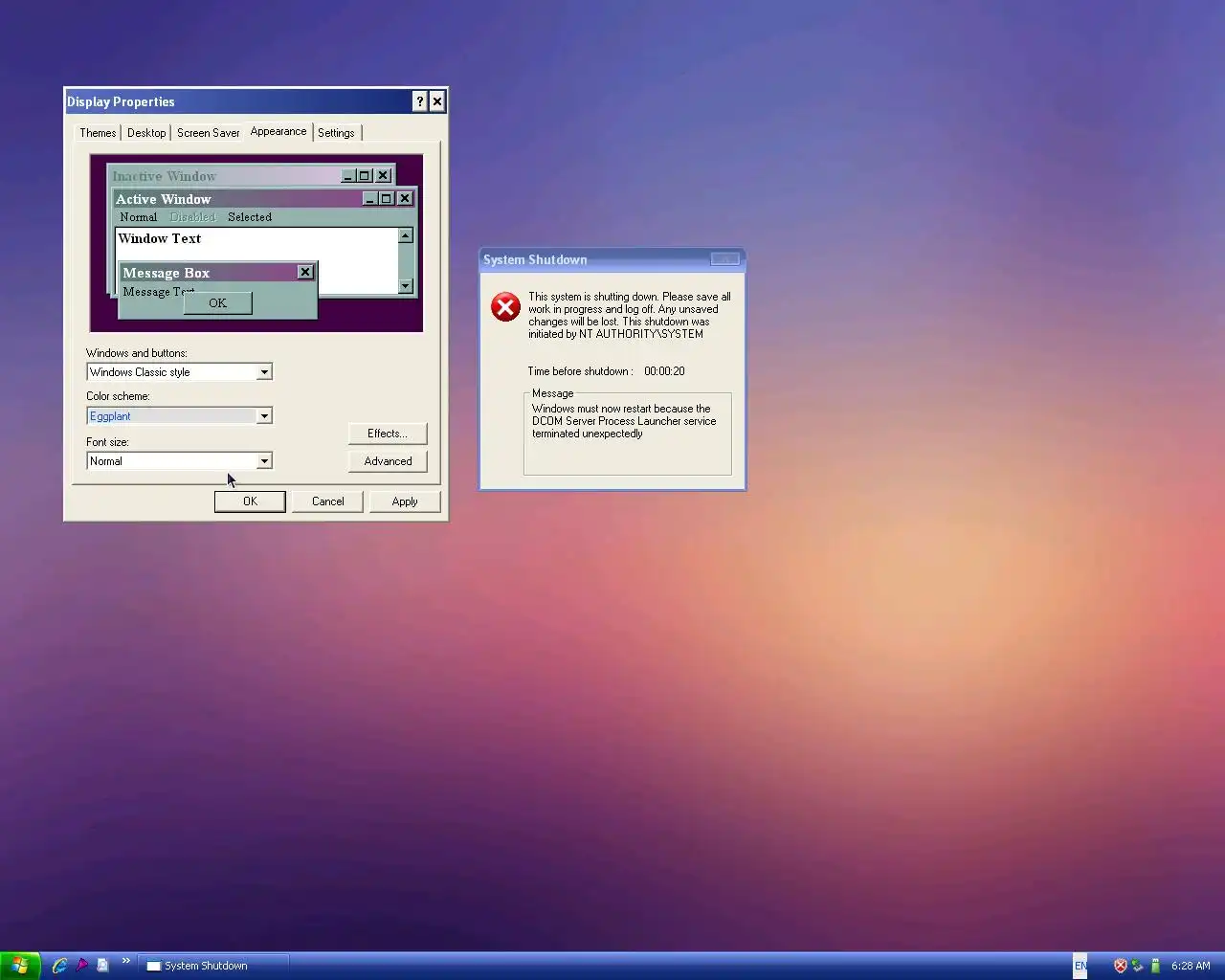Image resolution: width=1225 pixels, height=980 pixels.
Task: Click the EN language indicator in tray
Action: tap(1080, 966)
